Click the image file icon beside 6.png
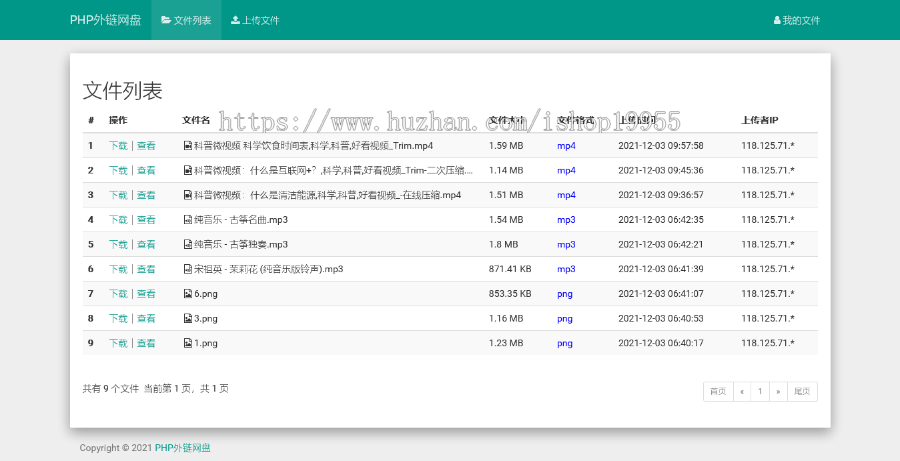Viewport: 900px width, 461px height. point(187,294)
